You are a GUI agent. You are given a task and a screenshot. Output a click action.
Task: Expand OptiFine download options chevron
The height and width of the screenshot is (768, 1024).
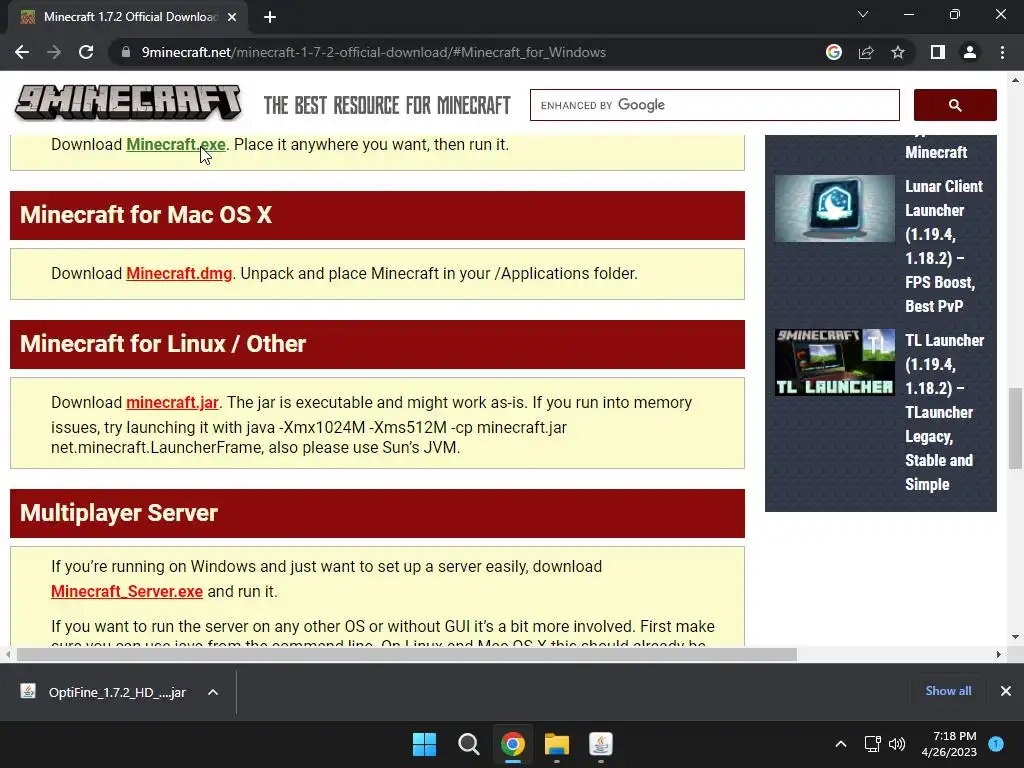coord(213,692)
